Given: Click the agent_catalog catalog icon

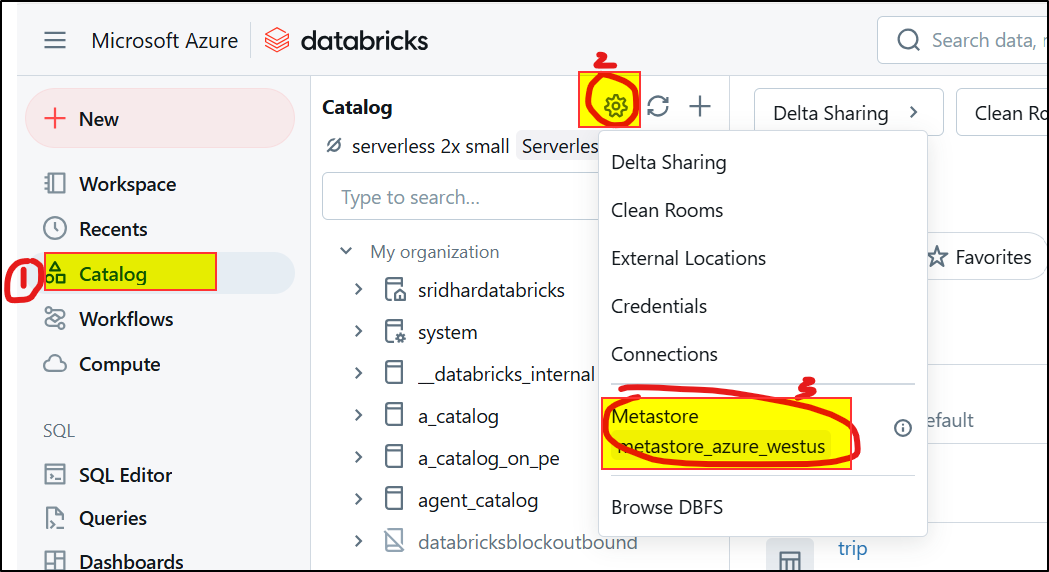Looking at the screenshot, I should pyautogui.click(x=394, y=500).
